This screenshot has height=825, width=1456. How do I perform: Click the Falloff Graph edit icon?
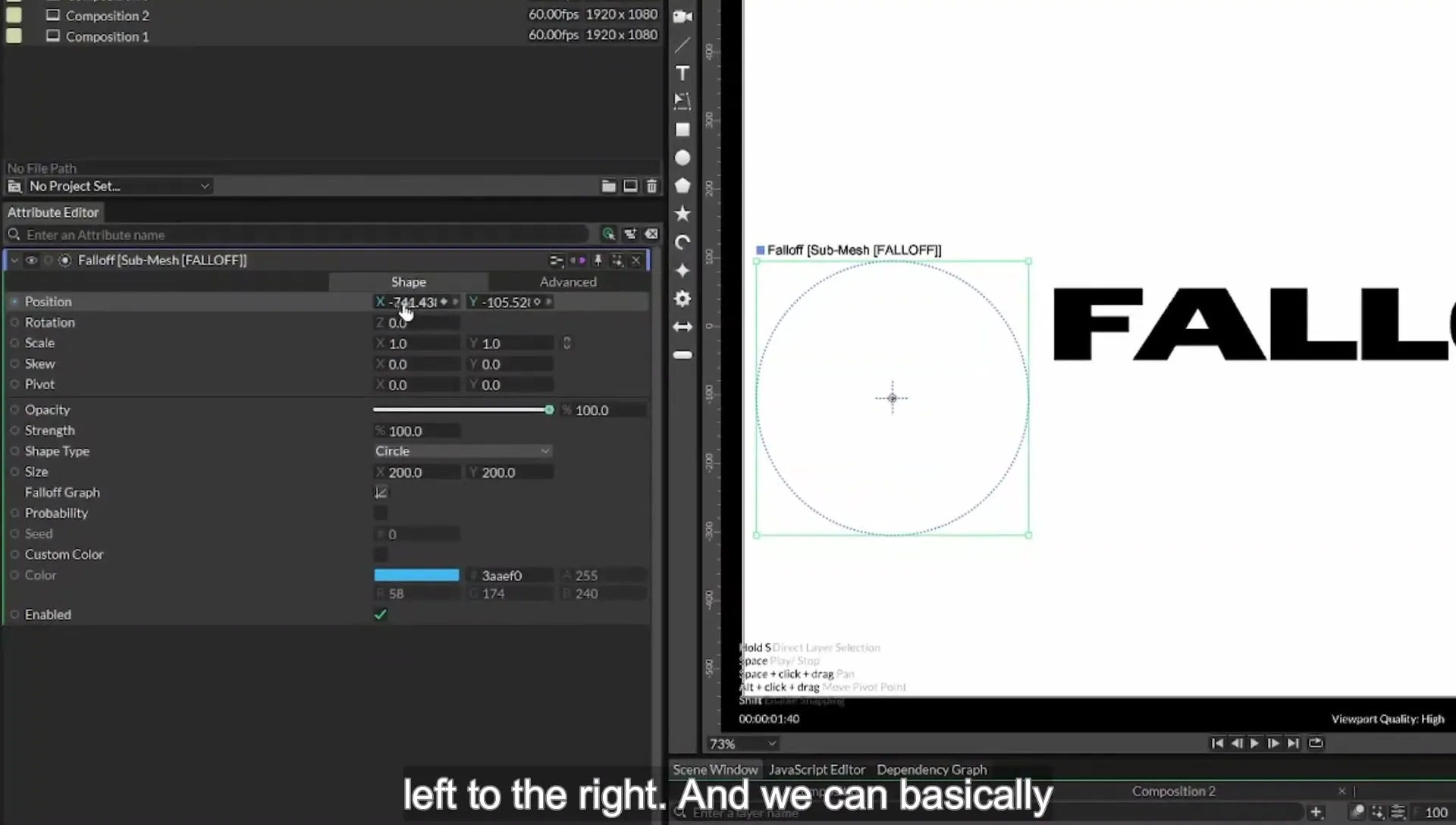coord(381,492)
